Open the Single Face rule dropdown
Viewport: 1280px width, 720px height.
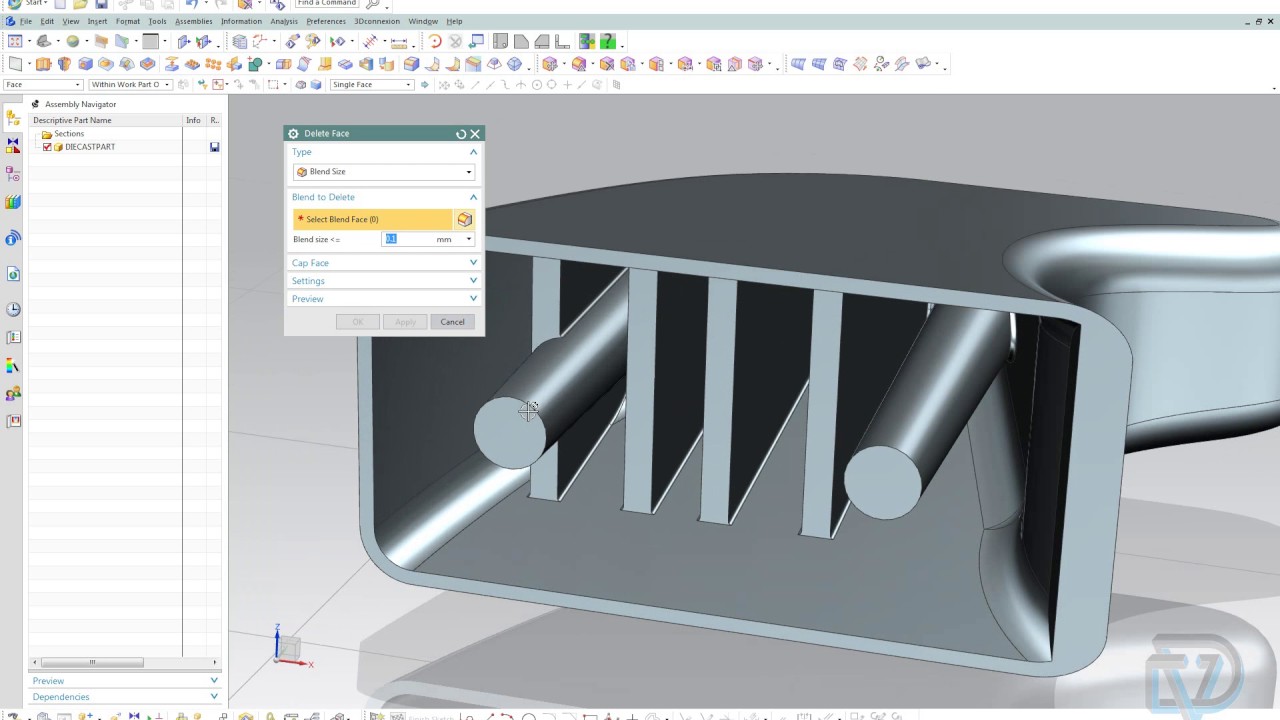pos(372,85)
